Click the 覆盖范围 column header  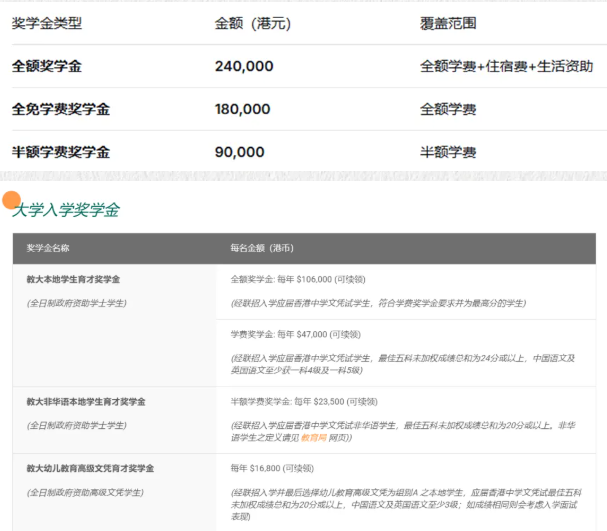pos(448,23)
